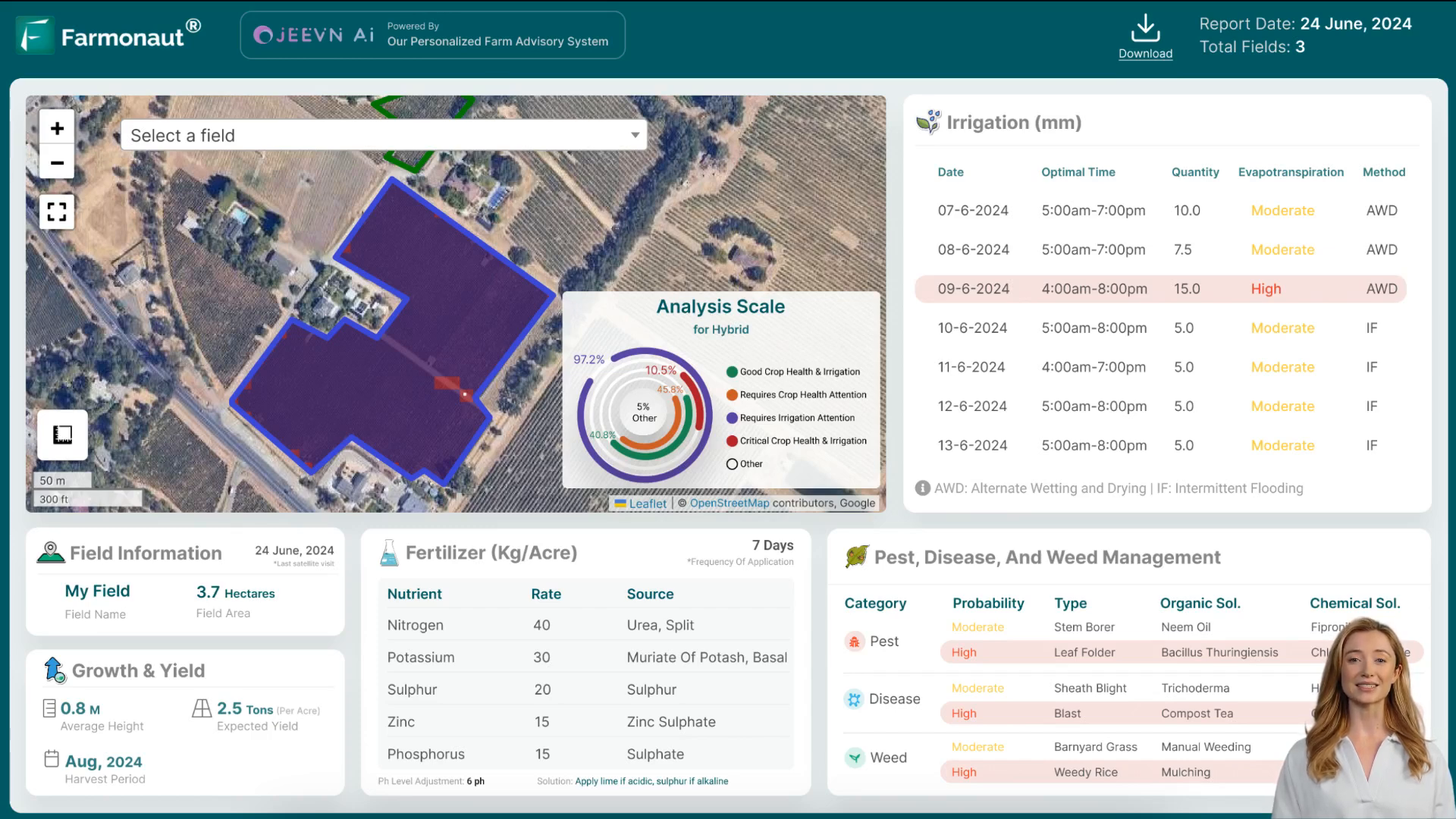Toggle the zoom out map control
The height and width of the screenshot is (819, 1456).
coord(57,163)
